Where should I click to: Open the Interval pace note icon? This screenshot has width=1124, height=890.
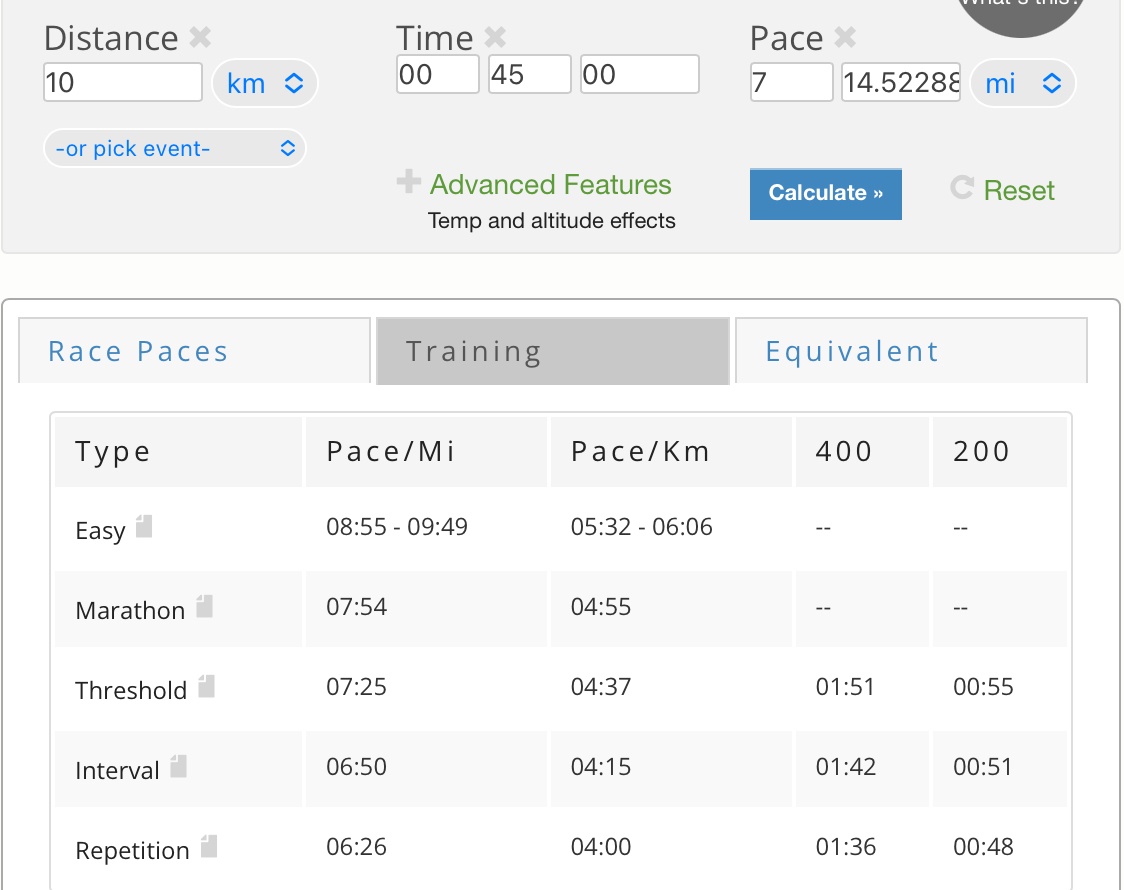coord(178,766)
